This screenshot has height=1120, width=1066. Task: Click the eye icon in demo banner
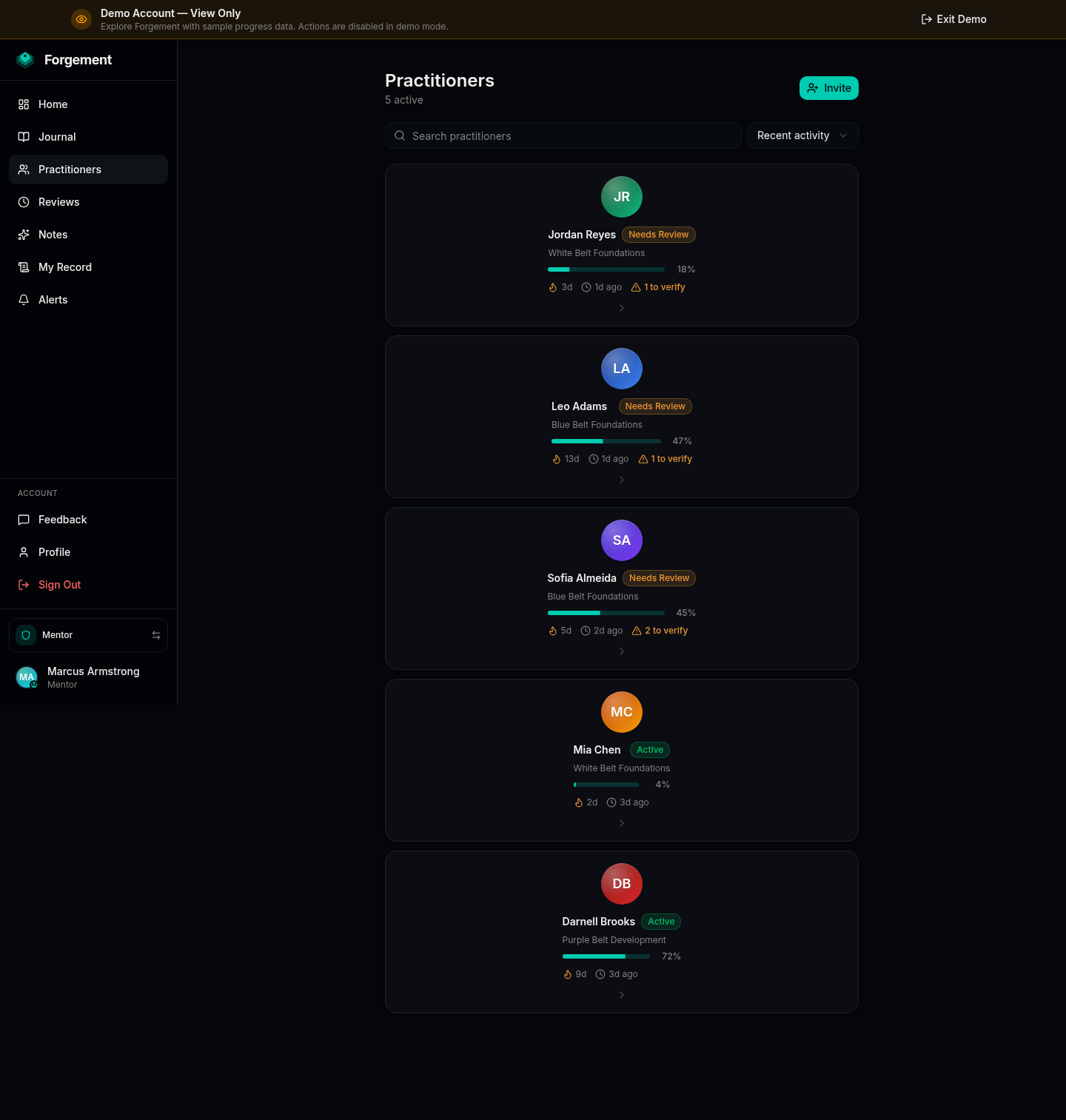pos(81,19)
